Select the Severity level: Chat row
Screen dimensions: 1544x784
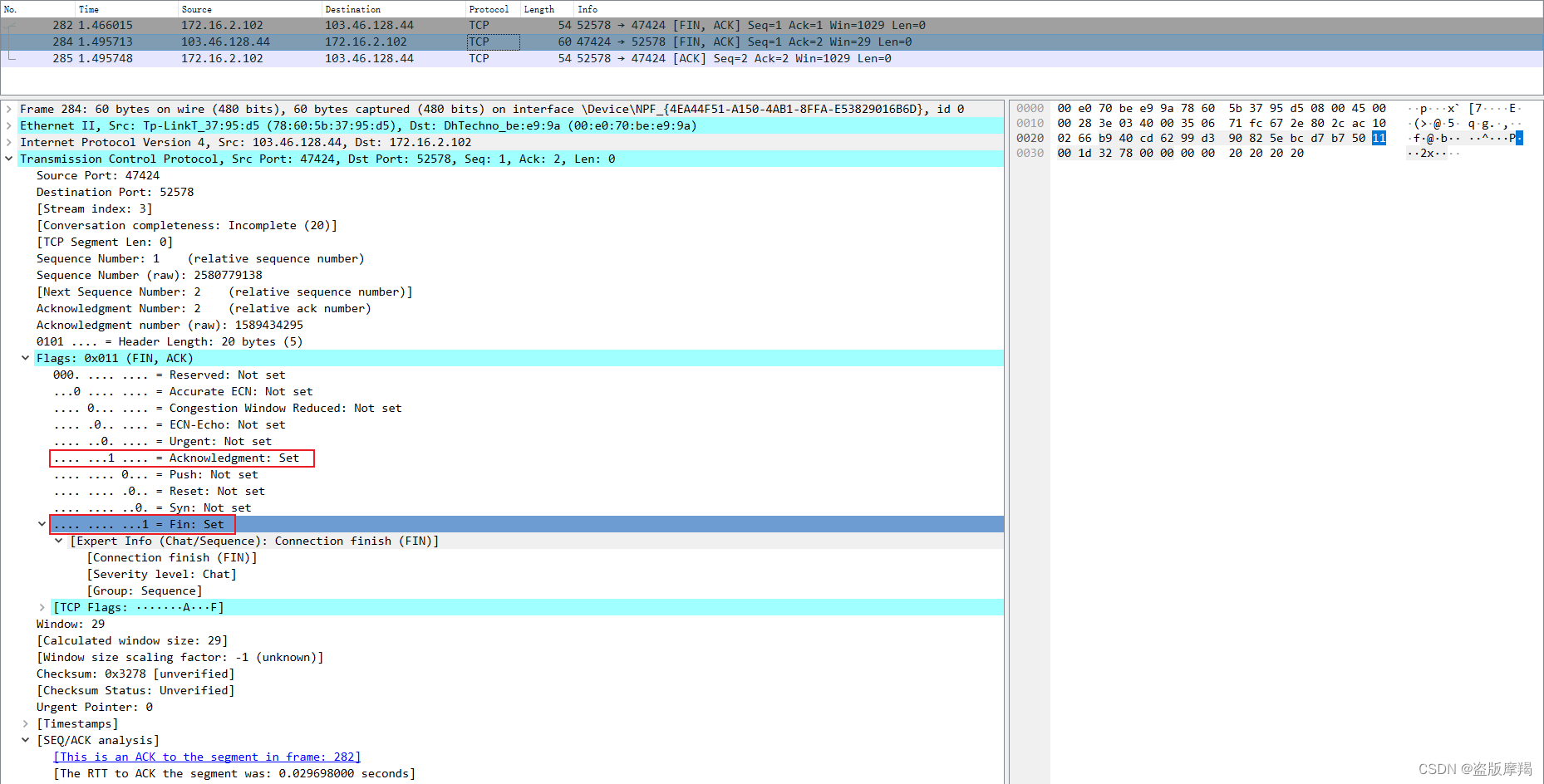pyautogui.click(x=162, y=574)
